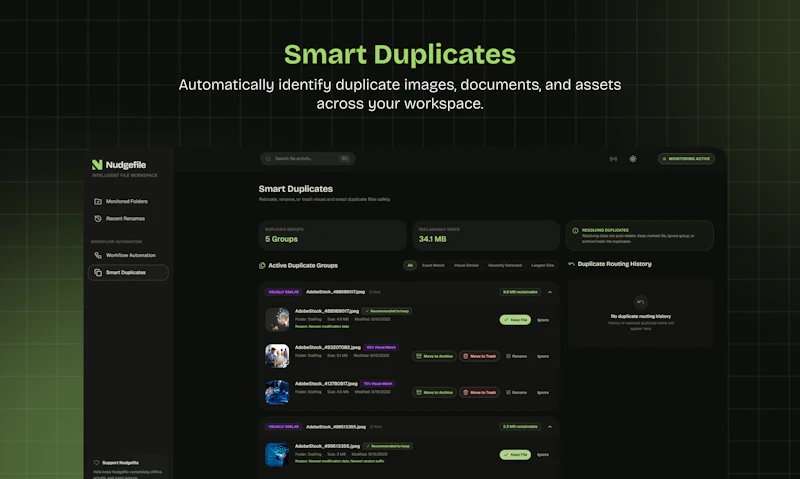
Task: Filter by Exact Match
Action: pyautogui.click(x=433, y=265)
